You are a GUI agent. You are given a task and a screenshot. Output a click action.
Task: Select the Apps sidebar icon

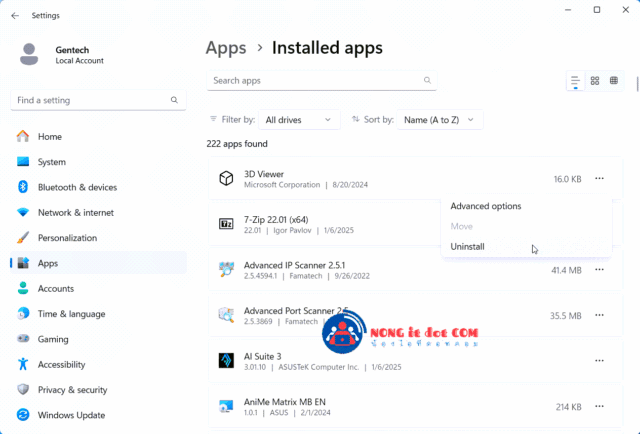click(x=23, y=263)
